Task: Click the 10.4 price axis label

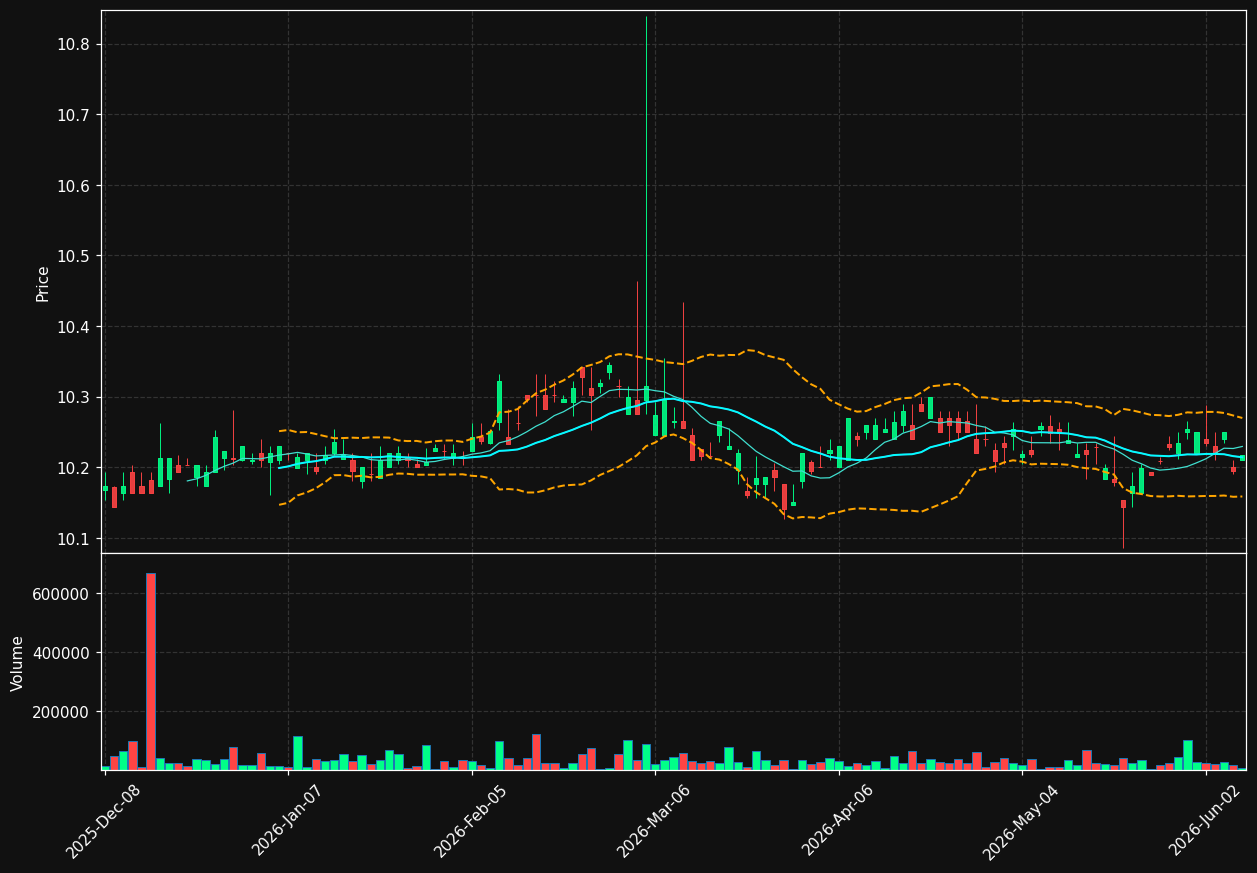Action: 73,327
